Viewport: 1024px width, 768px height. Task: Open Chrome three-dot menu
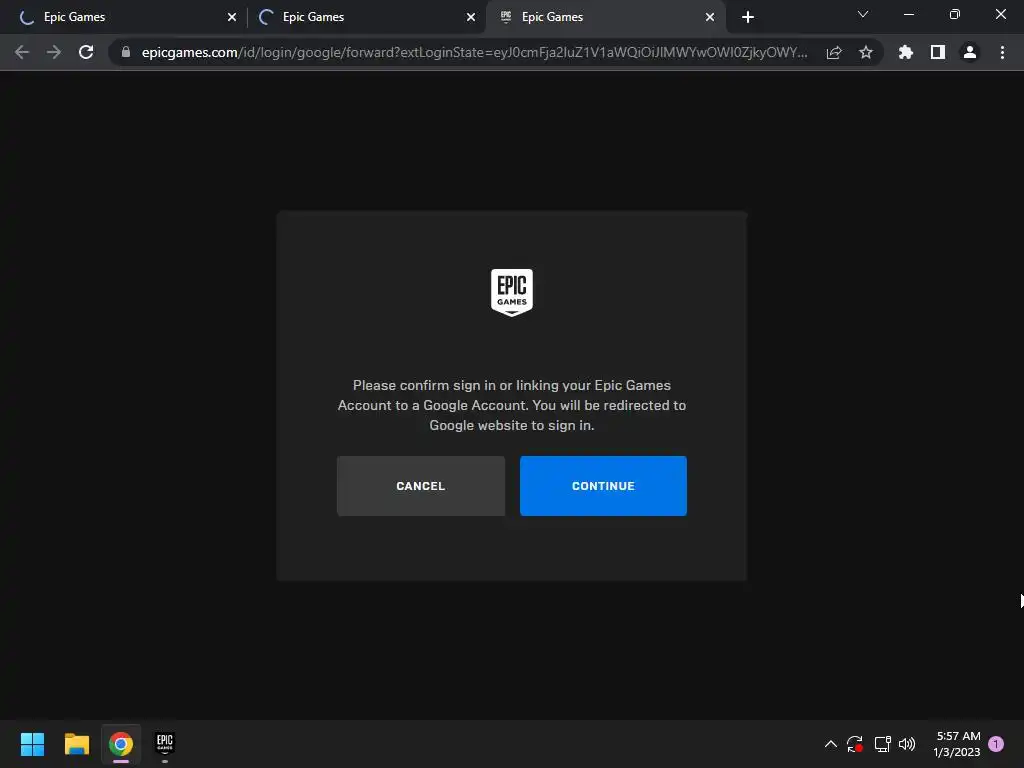point(1002,52)
